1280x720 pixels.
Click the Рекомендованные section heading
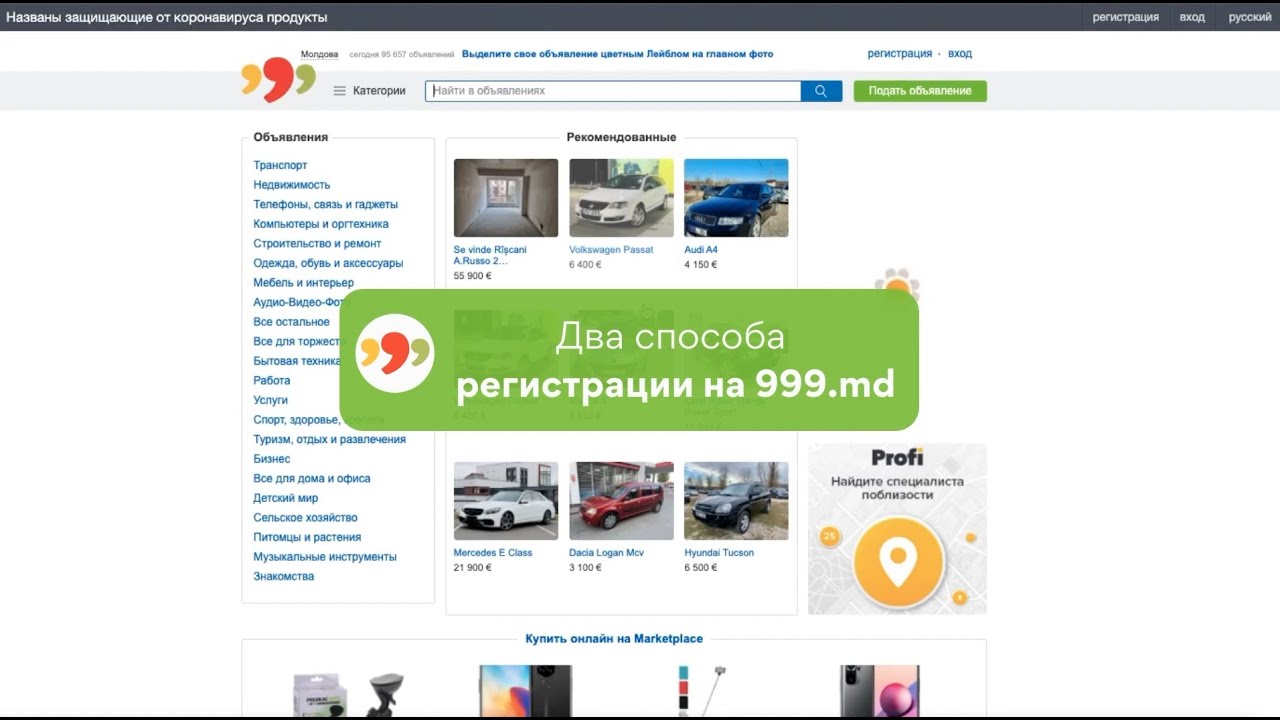[x=621, y=138]
